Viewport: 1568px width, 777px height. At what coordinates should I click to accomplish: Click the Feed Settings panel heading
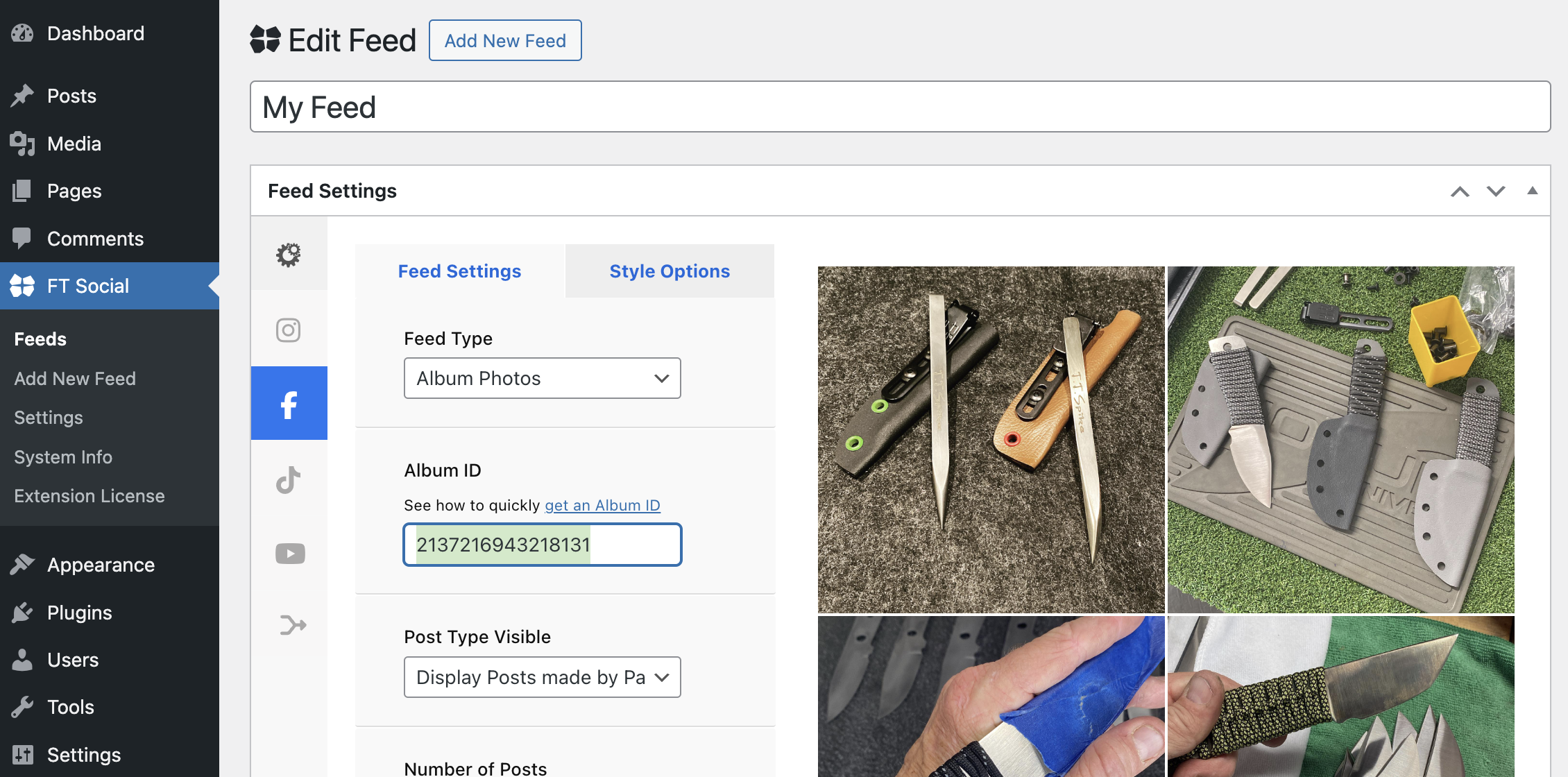click(332, 191)
